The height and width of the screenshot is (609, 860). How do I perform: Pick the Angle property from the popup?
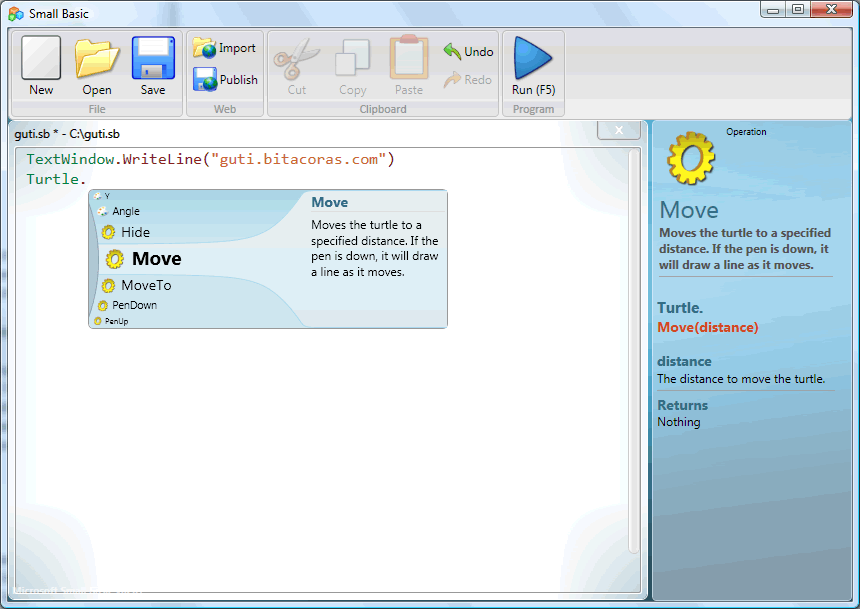tap(125, 211)
